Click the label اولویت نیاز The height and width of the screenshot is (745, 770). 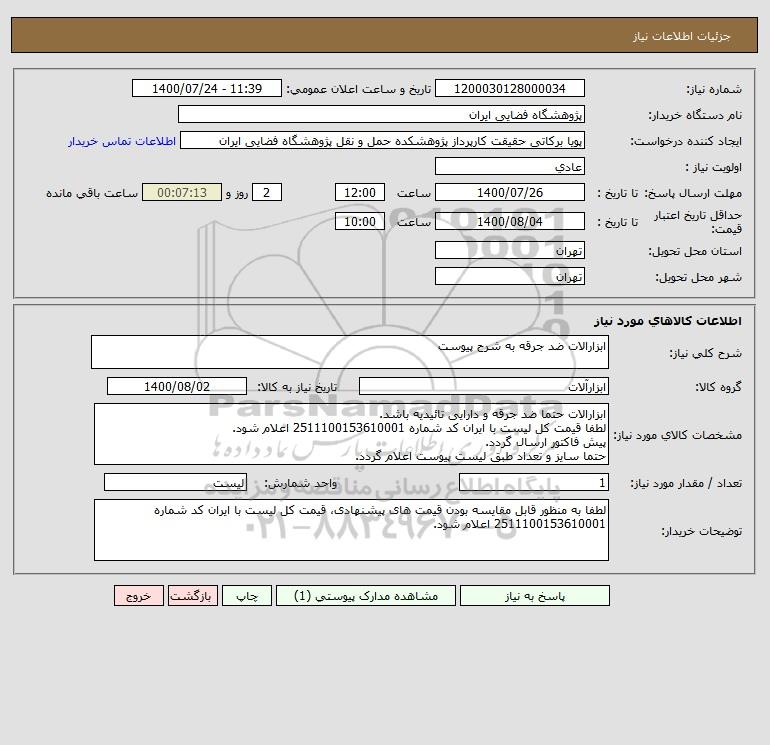pos(714,167)
